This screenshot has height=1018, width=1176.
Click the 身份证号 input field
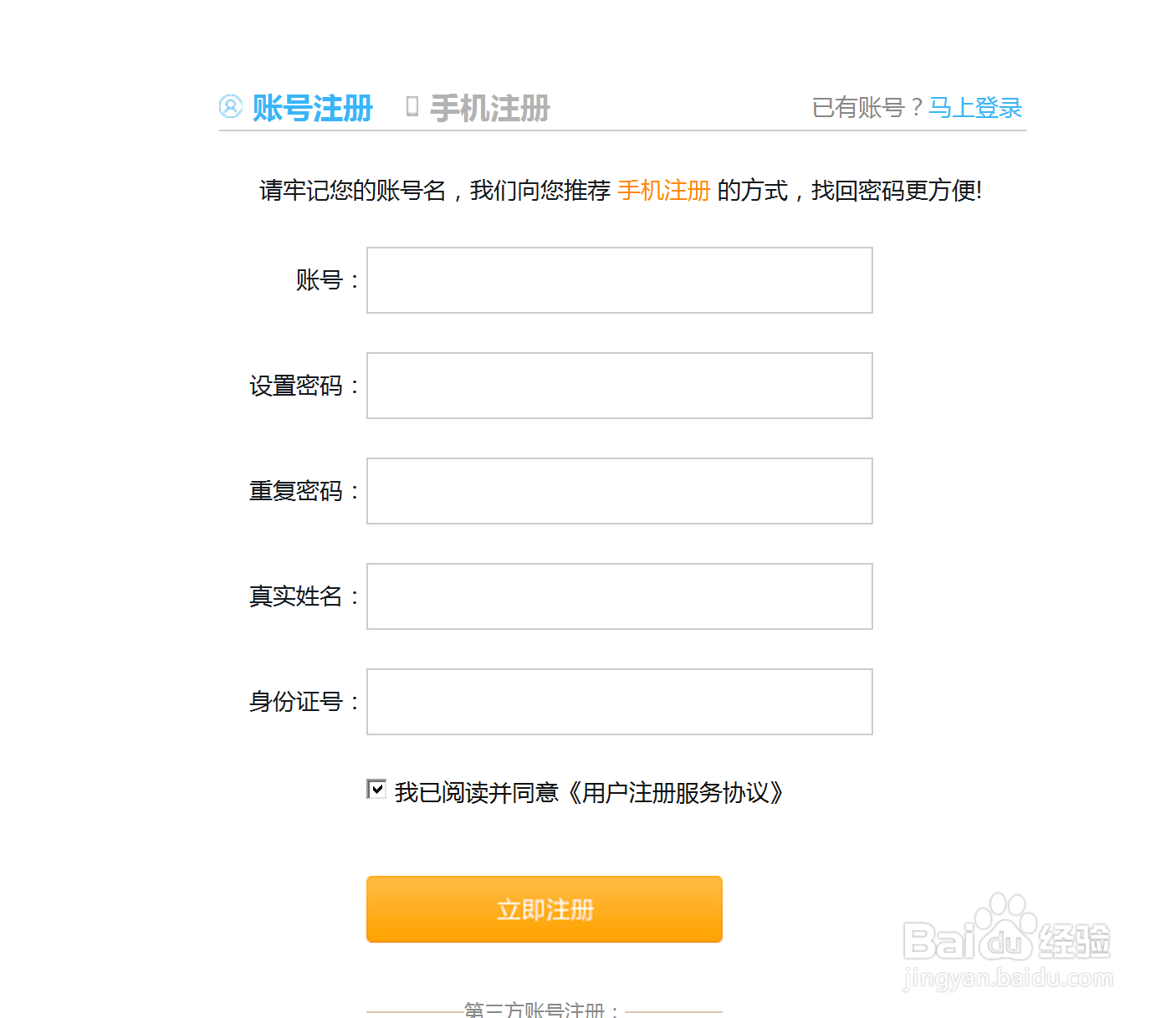pos(619,702)
